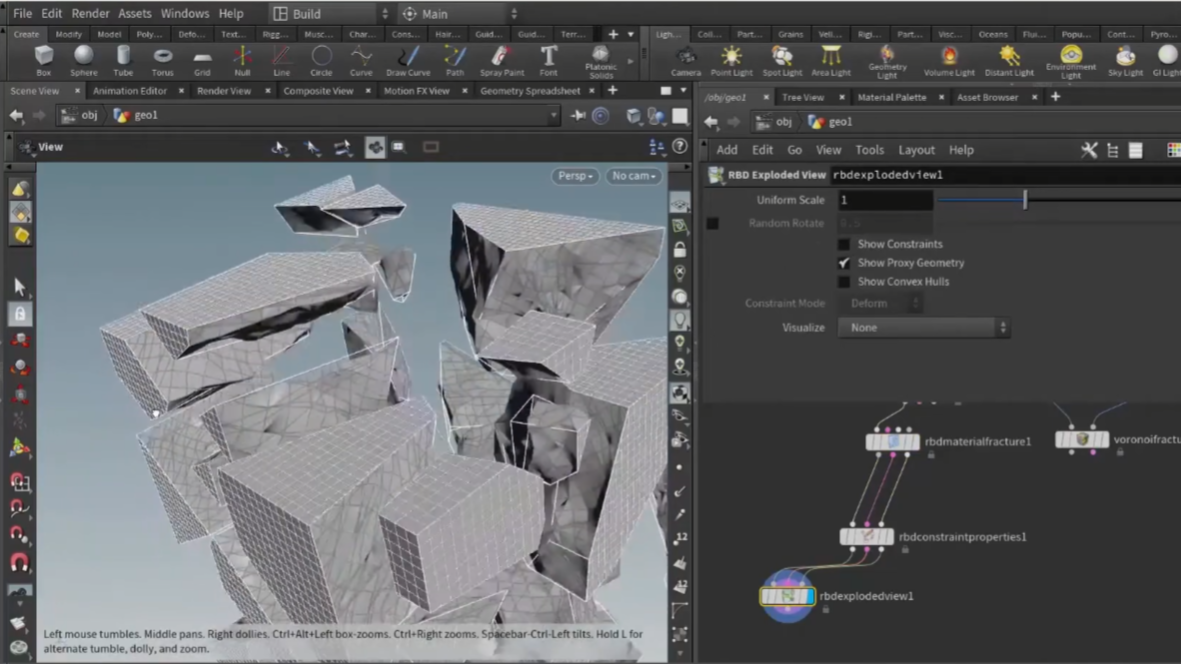Open the viewport help question icon

[679, 147]
